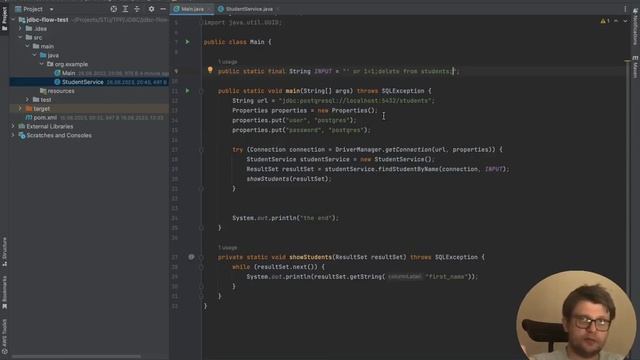The height and width of the screenshot is (360, 640).
Task: Collapse the org.example package
Action: click(42, 64)
